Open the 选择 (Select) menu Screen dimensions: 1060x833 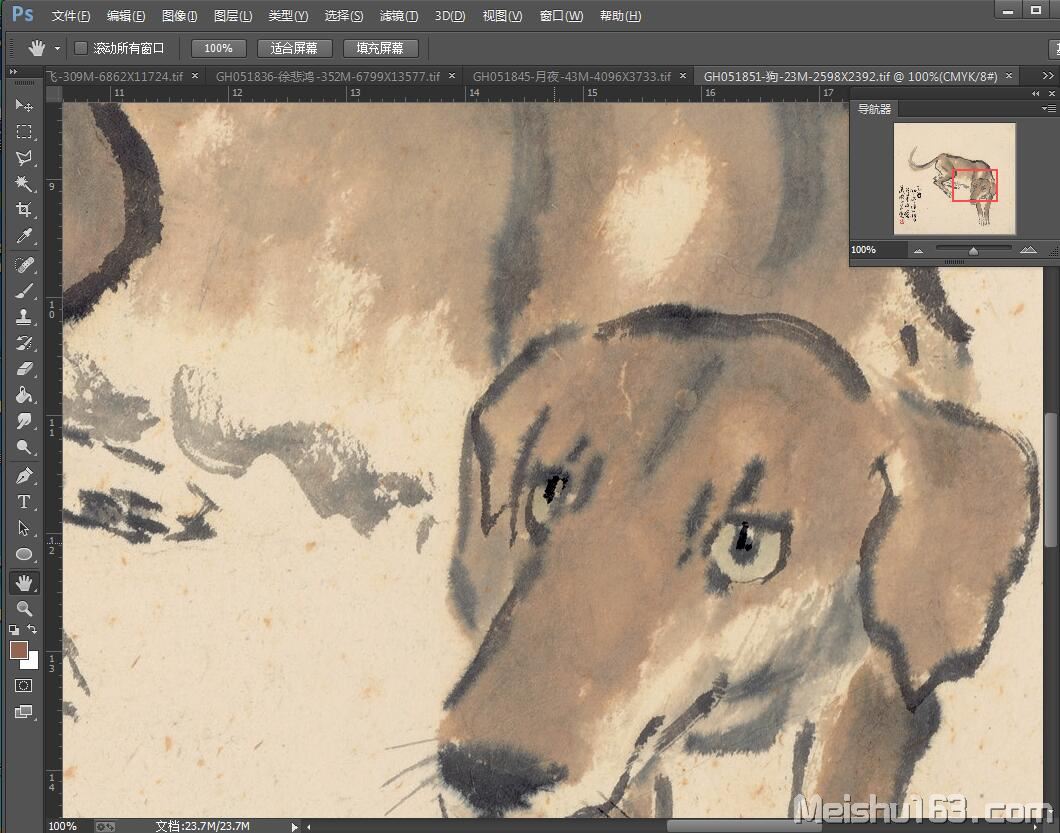click(x=343, y=16)
